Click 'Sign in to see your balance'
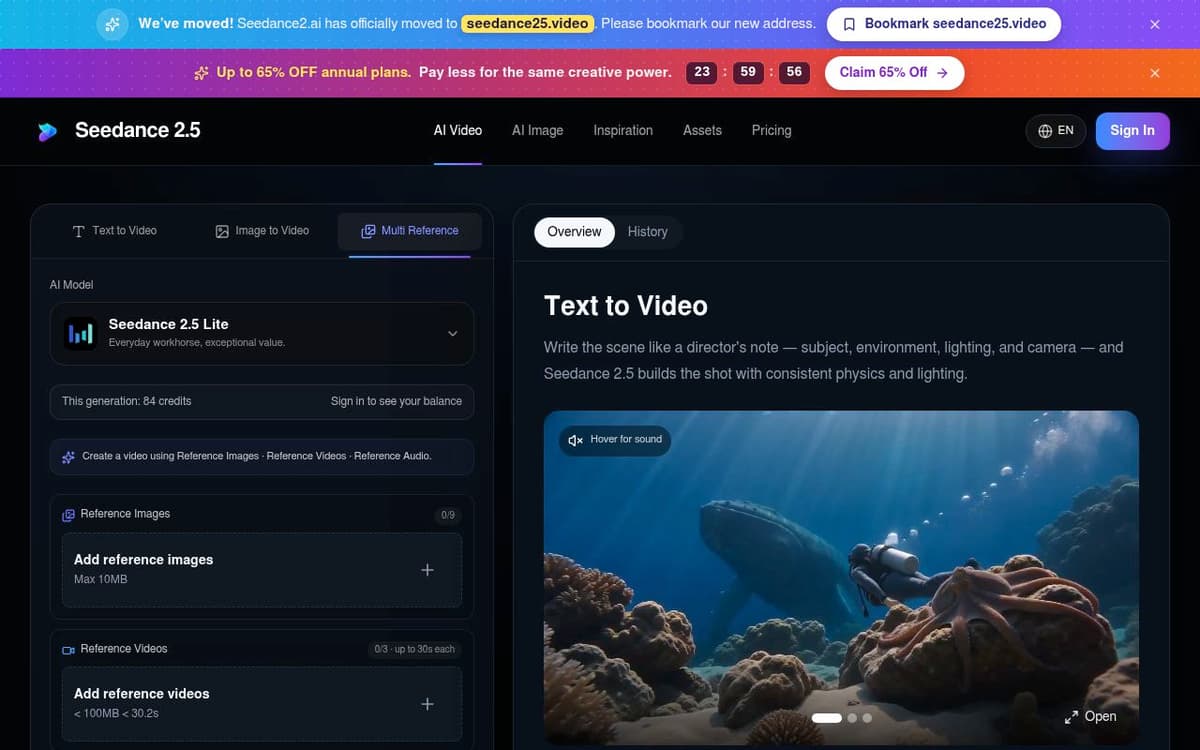This screenshot has width=1200, height=750. tap(396, 401)
